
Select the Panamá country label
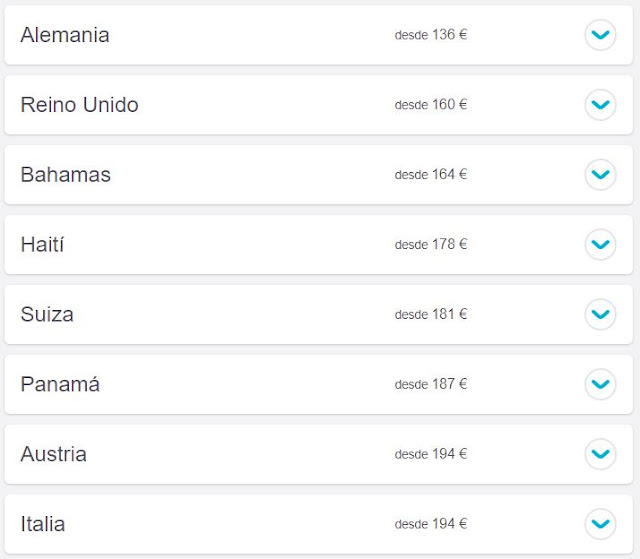point(60,384)
